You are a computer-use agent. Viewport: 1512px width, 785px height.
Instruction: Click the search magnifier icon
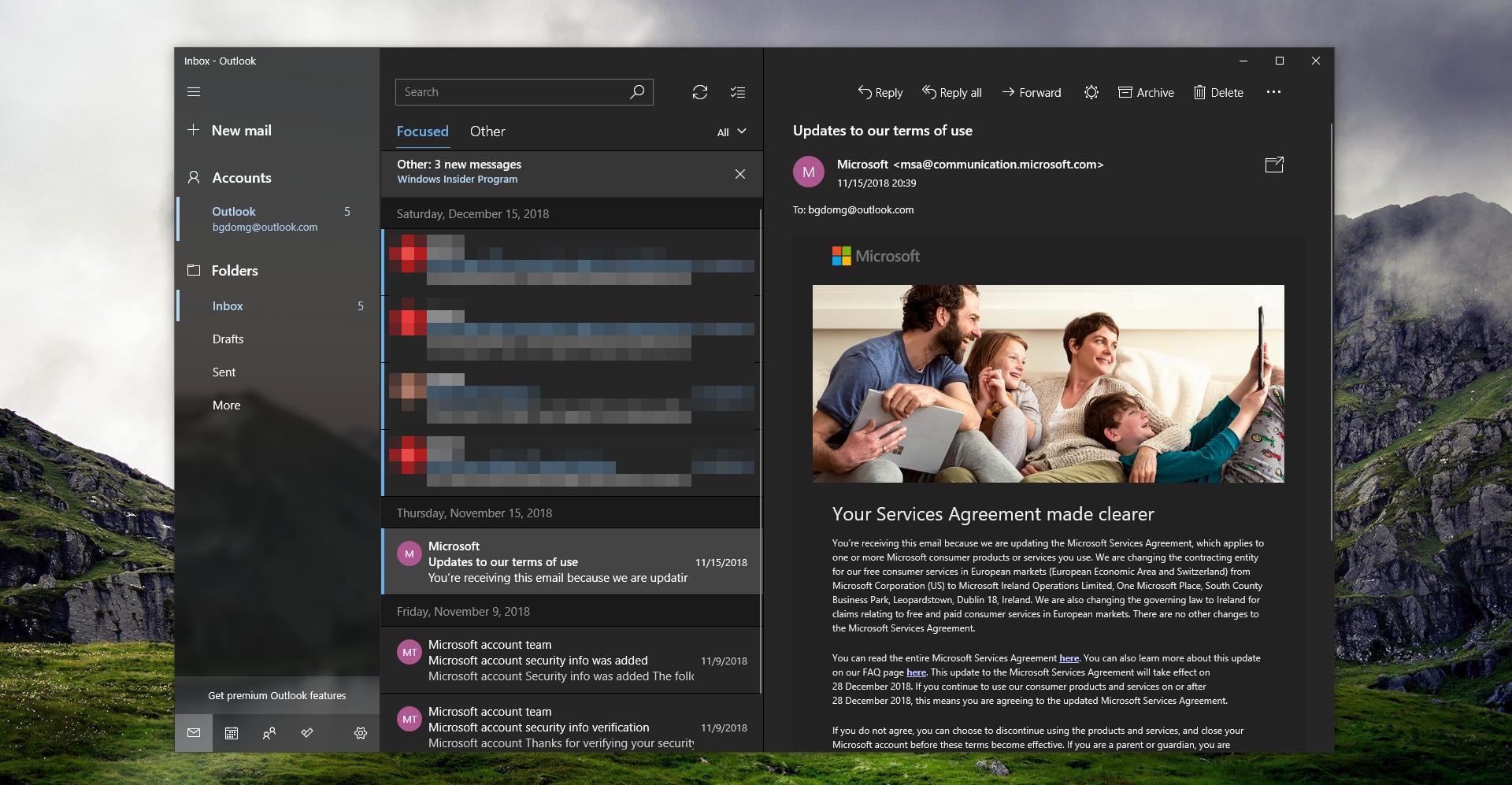pyautogui.click(x=637, y=92)
